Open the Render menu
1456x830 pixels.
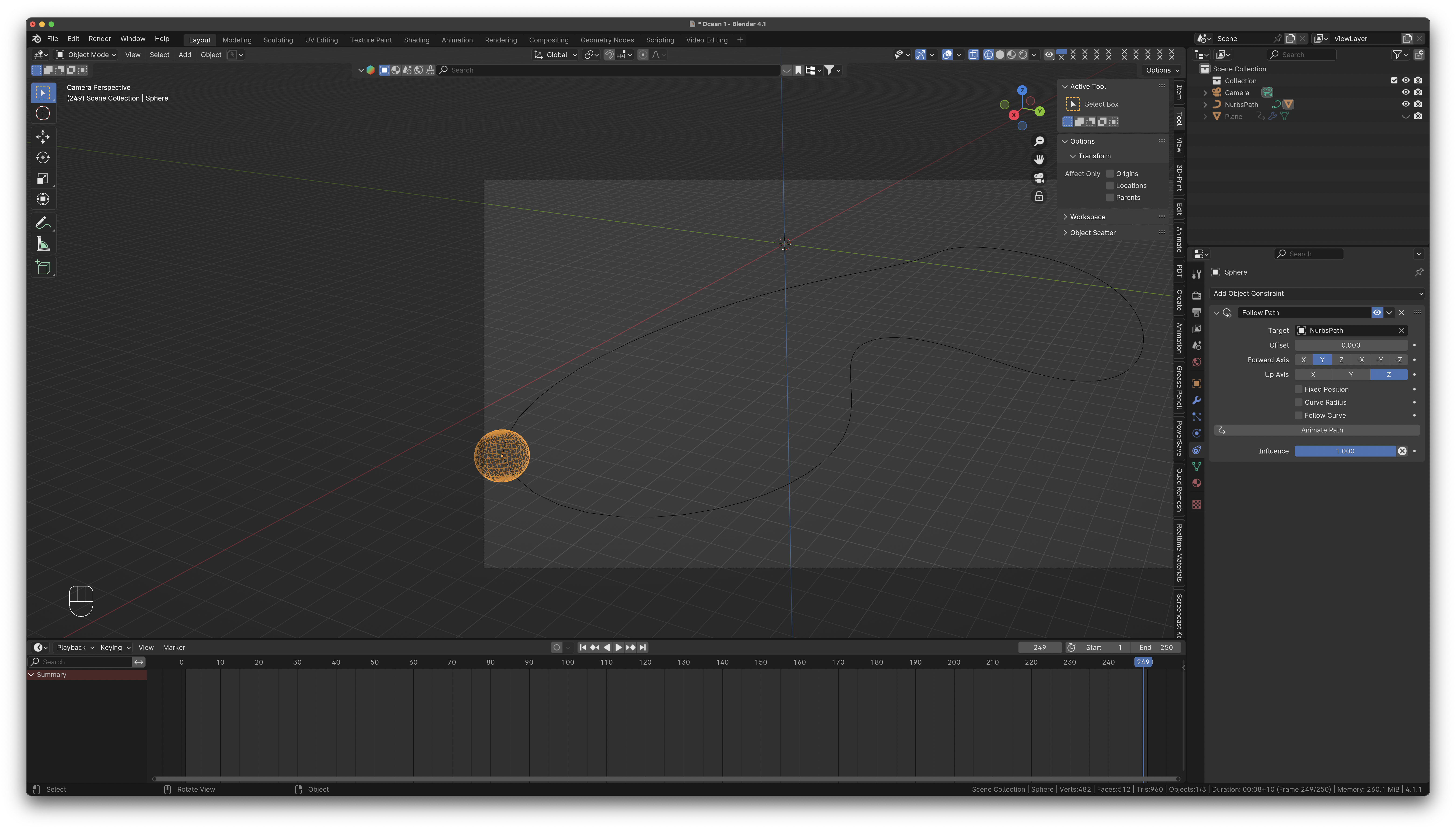tap(100, 39)
